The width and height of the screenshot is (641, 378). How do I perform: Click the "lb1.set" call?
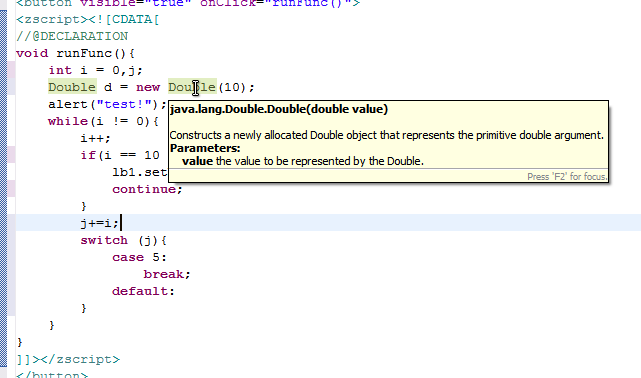coord(140,172)
